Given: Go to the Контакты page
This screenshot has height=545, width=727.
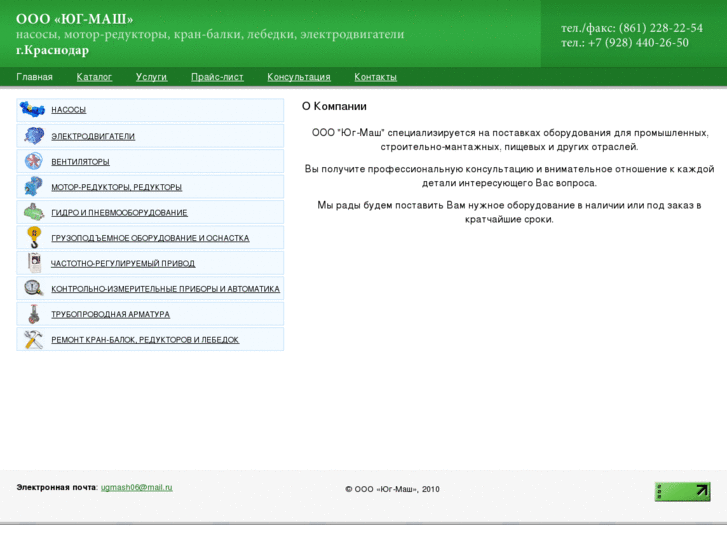Looking at the screenshot, I should (376, 77).
